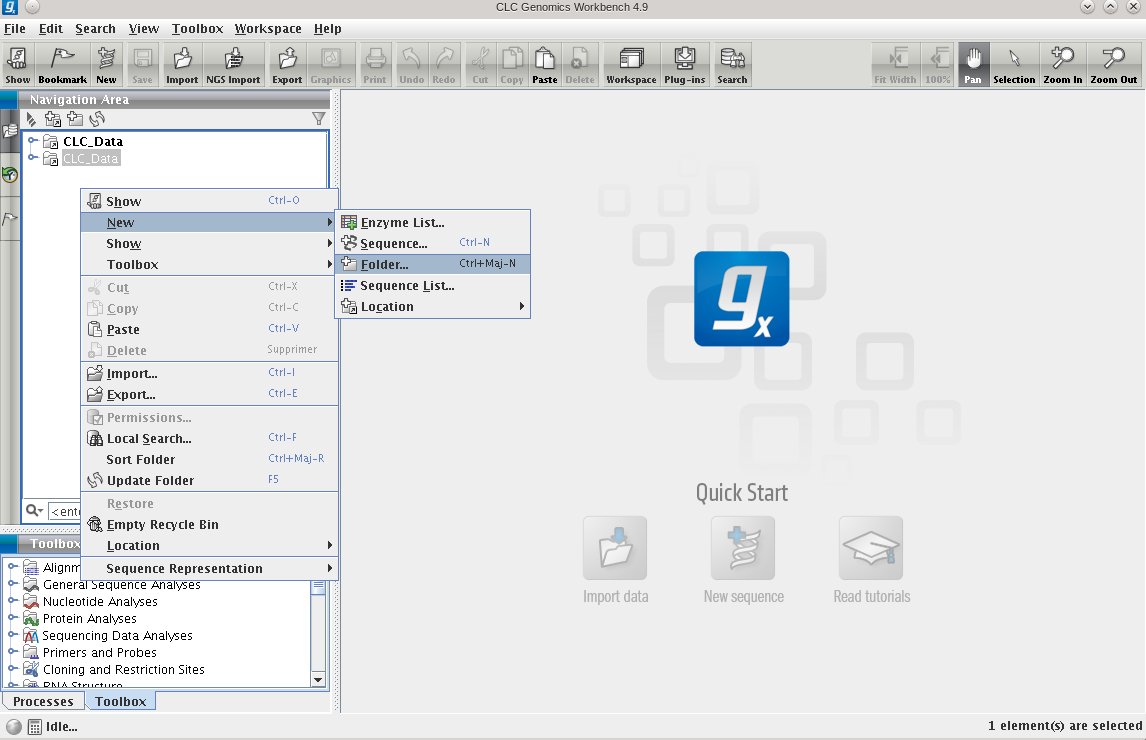
Task: Select Import... in the context menu
Action: pyautogui.click(x=209, y=373)
